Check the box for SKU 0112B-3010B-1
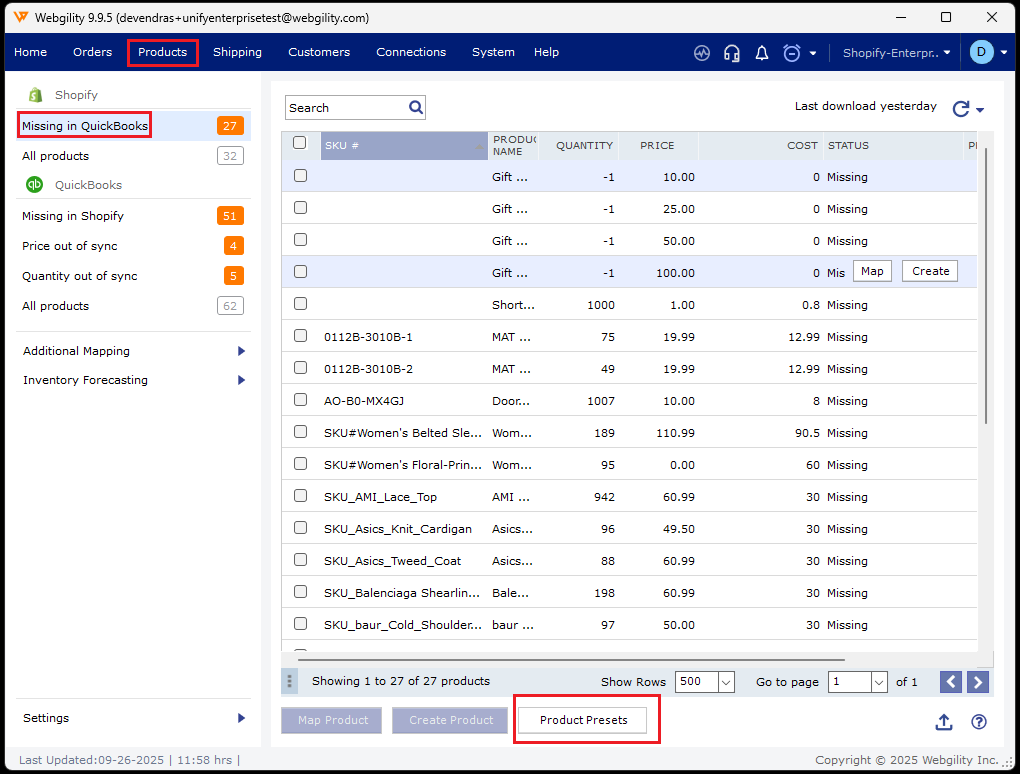 (x=300, y=336)
